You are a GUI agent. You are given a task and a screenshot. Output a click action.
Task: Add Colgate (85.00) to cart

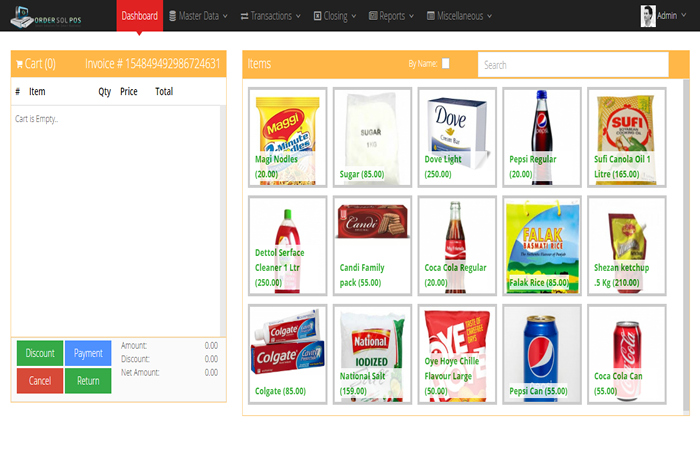288,354
